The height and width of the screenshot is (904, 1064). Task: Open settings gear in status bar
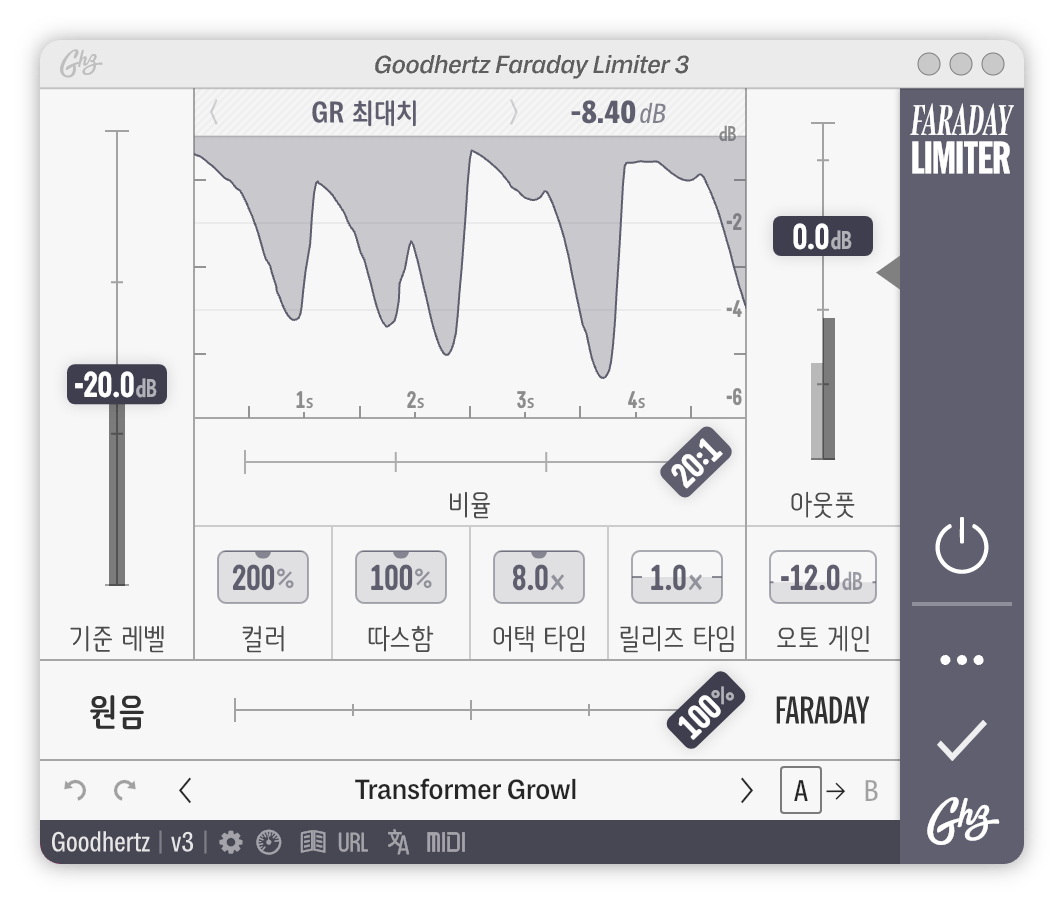pos(231,842)
